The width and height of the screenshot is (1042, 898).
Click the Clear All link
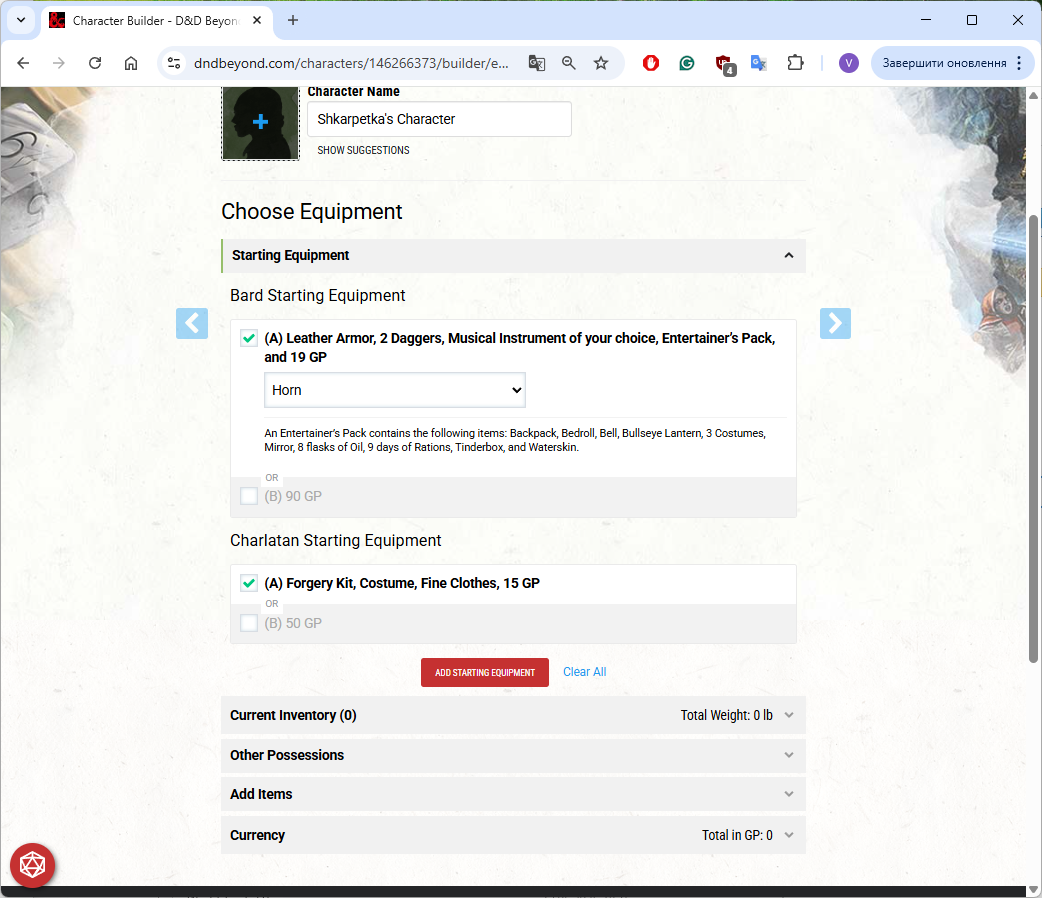click(x=584, y=672)
